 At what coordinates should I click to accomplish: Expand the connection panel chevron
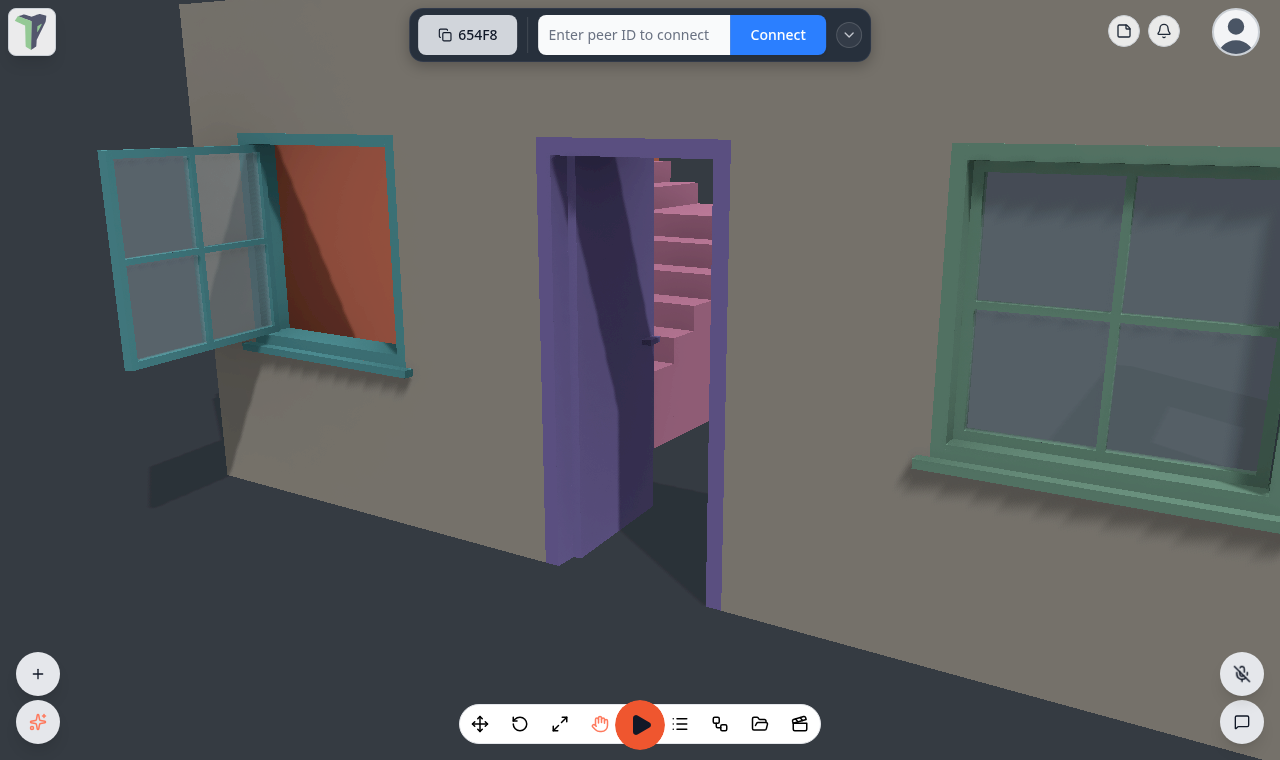pyautogui.click(x=849, y=35)
